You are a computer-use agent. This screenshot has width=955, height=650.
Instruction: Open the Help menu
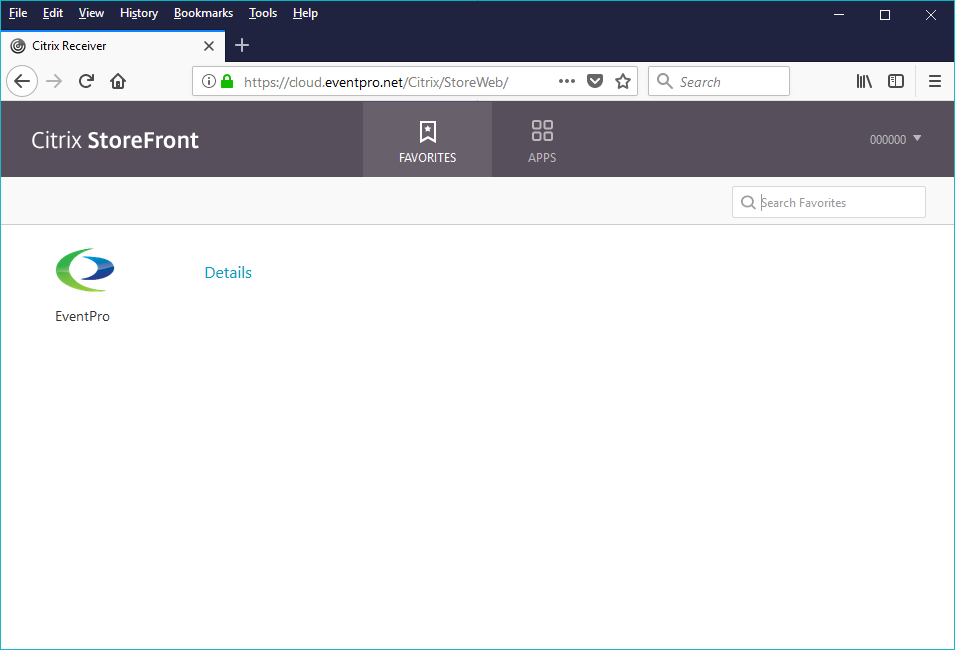pyautogui.click(x=305, y=13)
